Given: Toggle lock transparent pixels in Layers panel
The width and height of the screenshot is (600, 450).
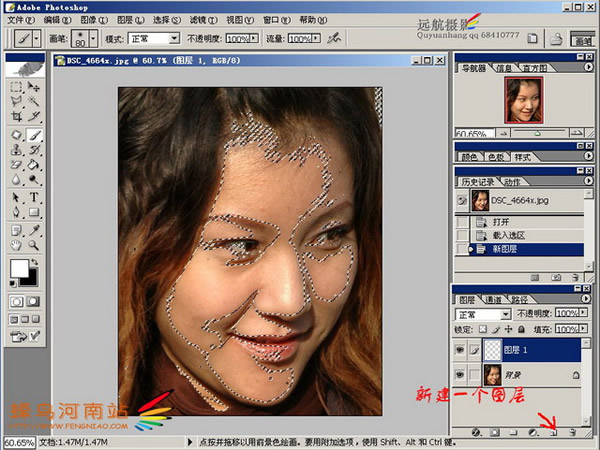Looking at the screenshot, I should point(483,329).
